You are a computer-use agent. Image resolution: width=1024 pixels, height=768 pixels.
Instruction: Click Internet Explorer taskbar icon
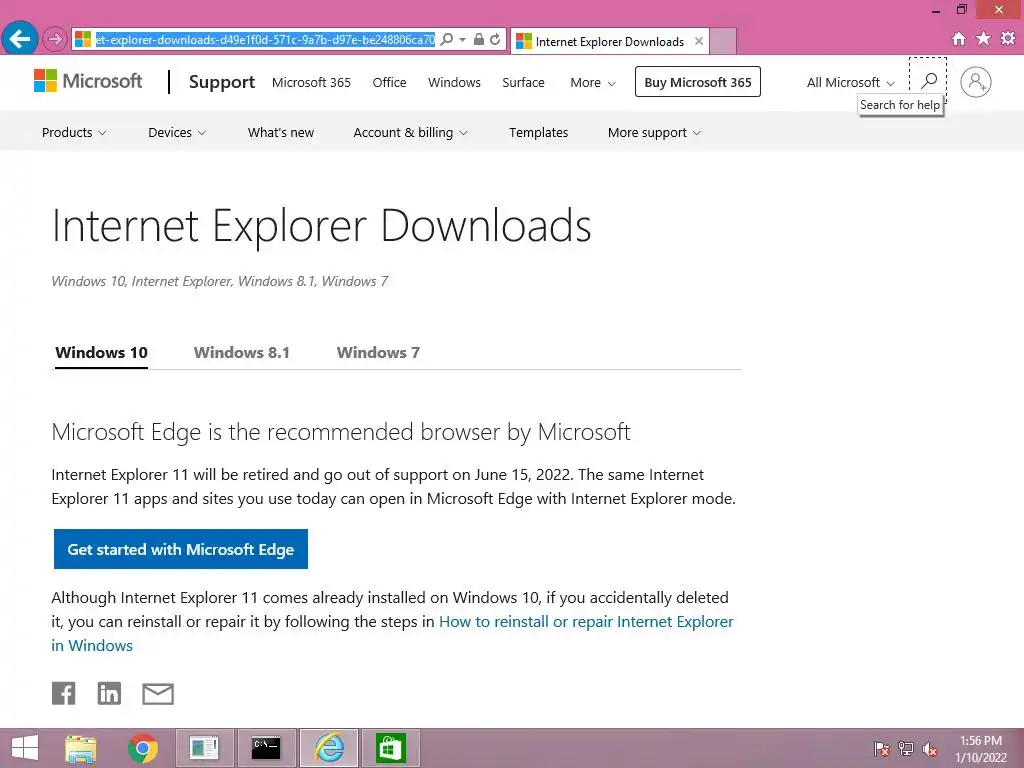pos(328,748)
